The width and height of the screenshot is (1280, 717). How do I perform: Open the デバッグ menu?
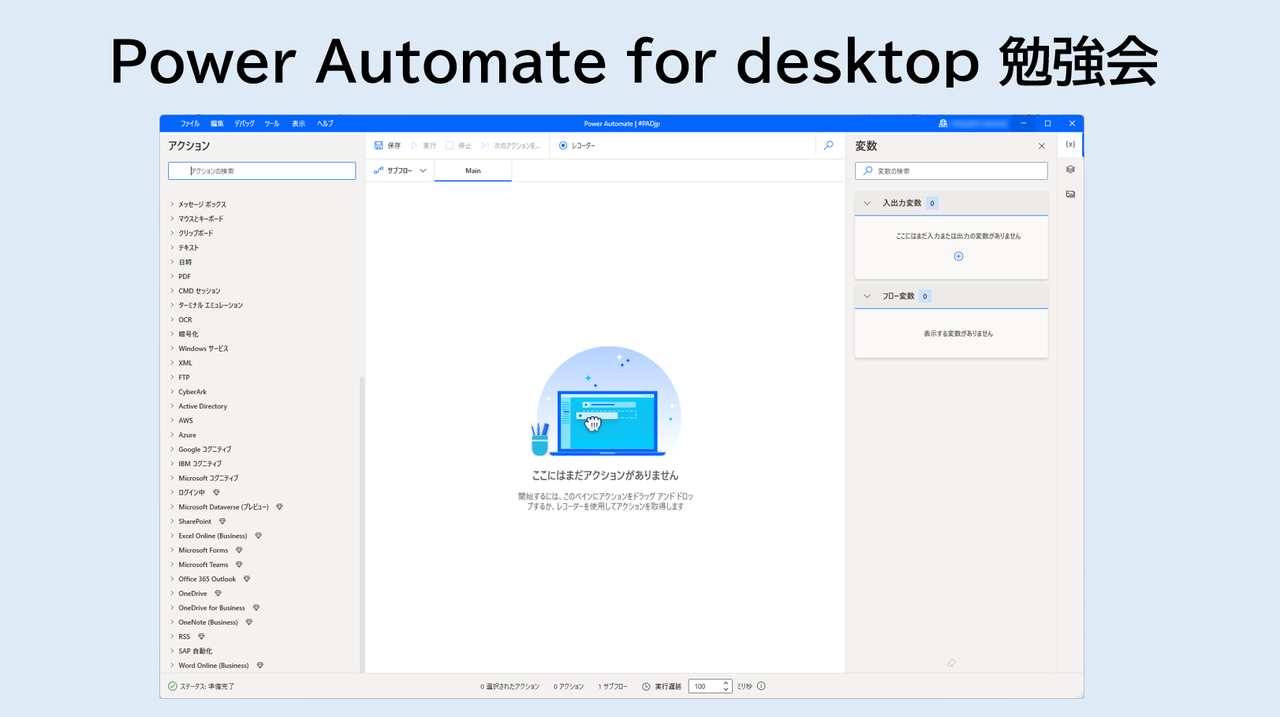pyautogui.click(x=243, y=123)
